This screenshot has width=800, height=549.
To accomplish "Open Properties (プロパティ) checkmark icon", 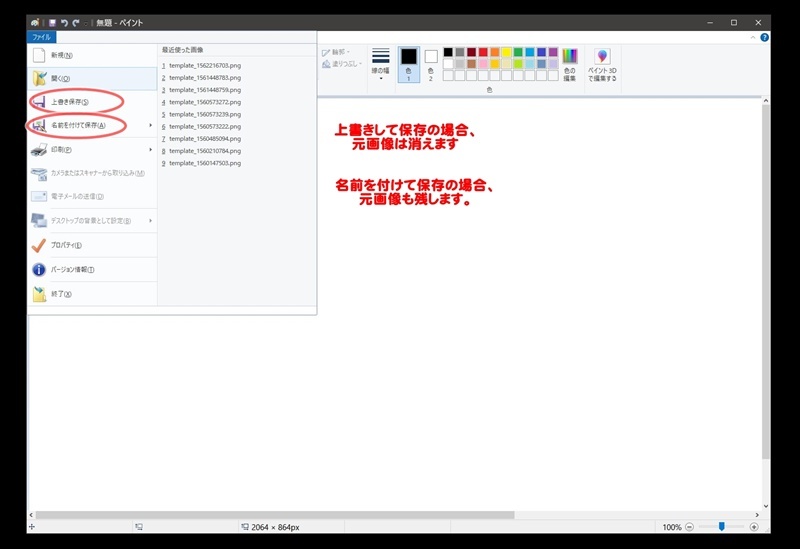I will 39,245.
